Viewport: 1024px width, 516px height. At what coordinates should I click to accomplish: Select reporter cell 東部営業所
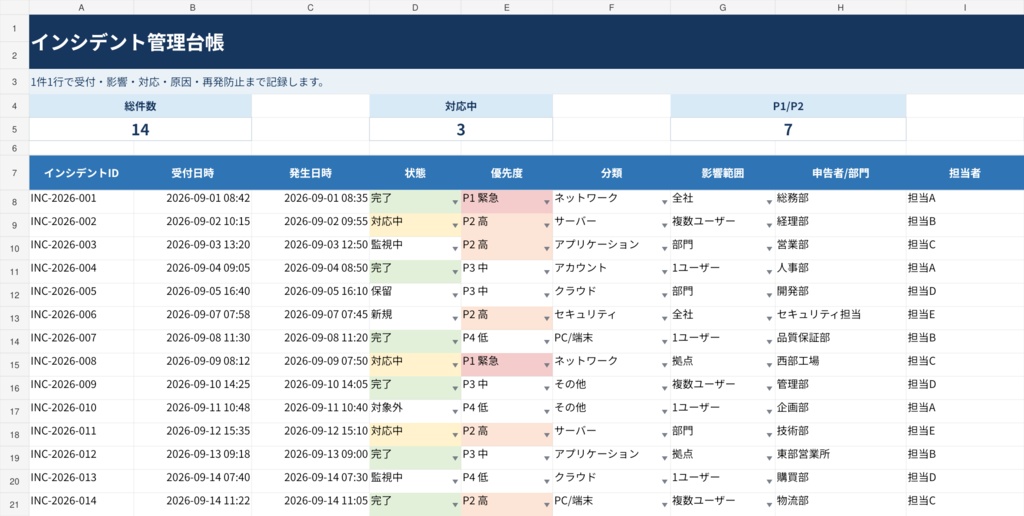point(840,458)
